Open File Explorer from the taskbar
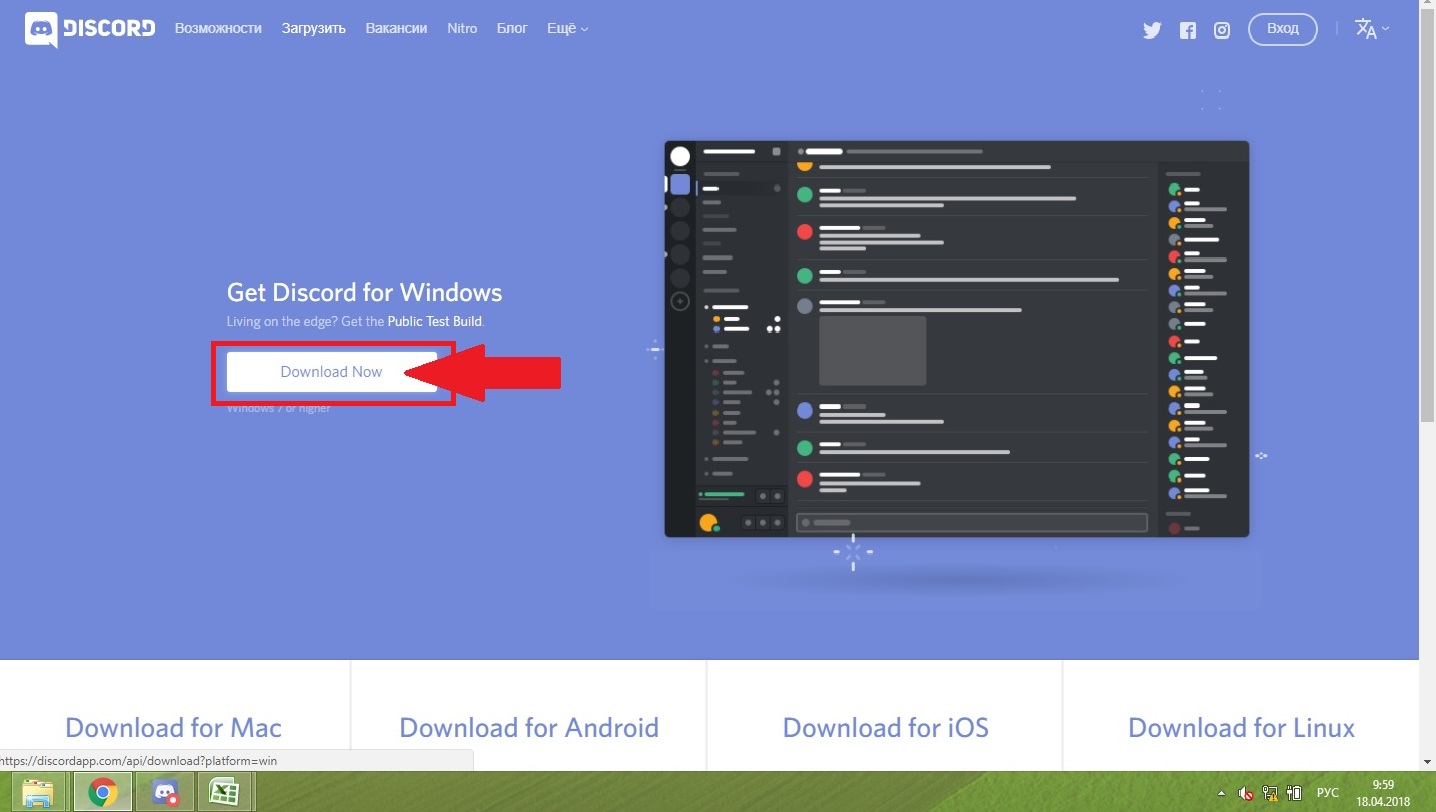1436x812 pixels. tap(38, 793)
